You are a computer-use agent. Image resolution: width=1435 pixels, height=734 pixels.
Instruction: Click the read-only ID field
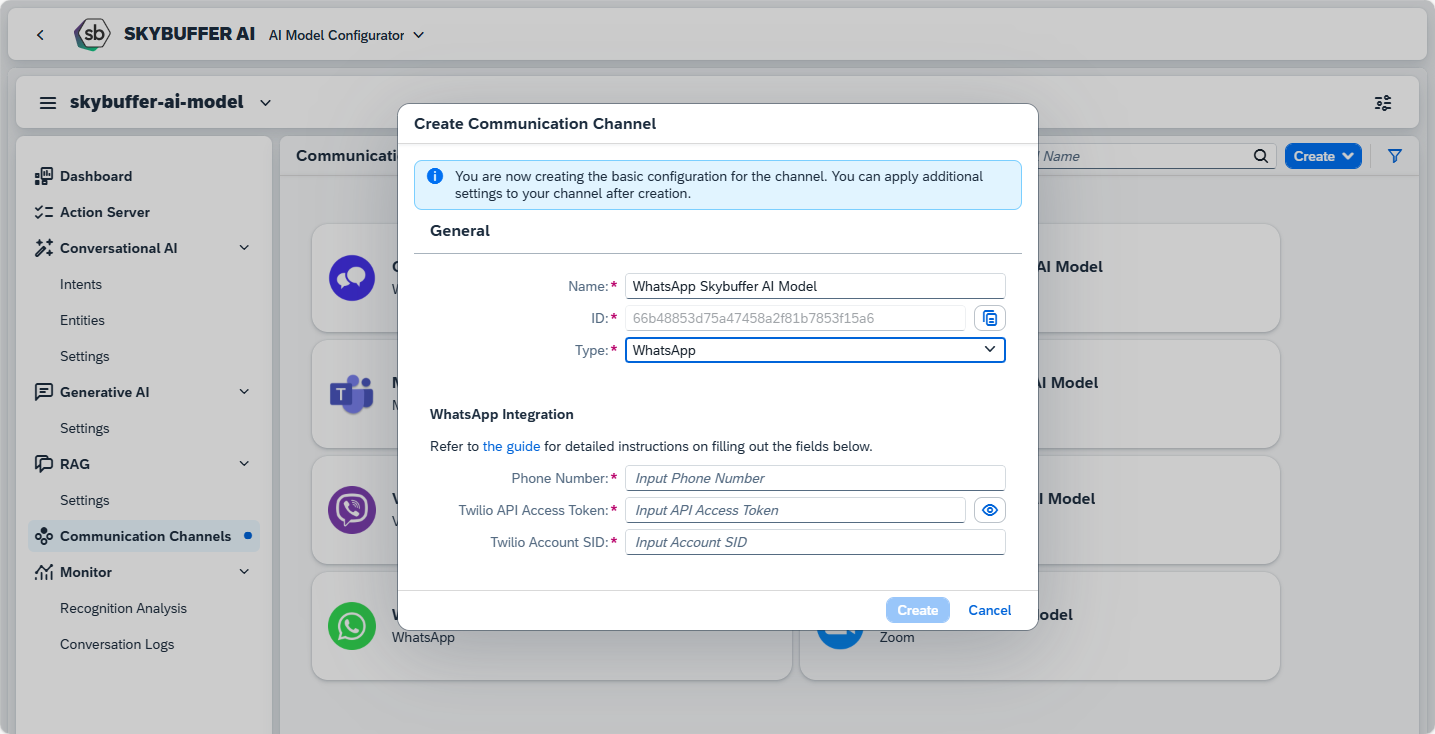pos(795,318)
